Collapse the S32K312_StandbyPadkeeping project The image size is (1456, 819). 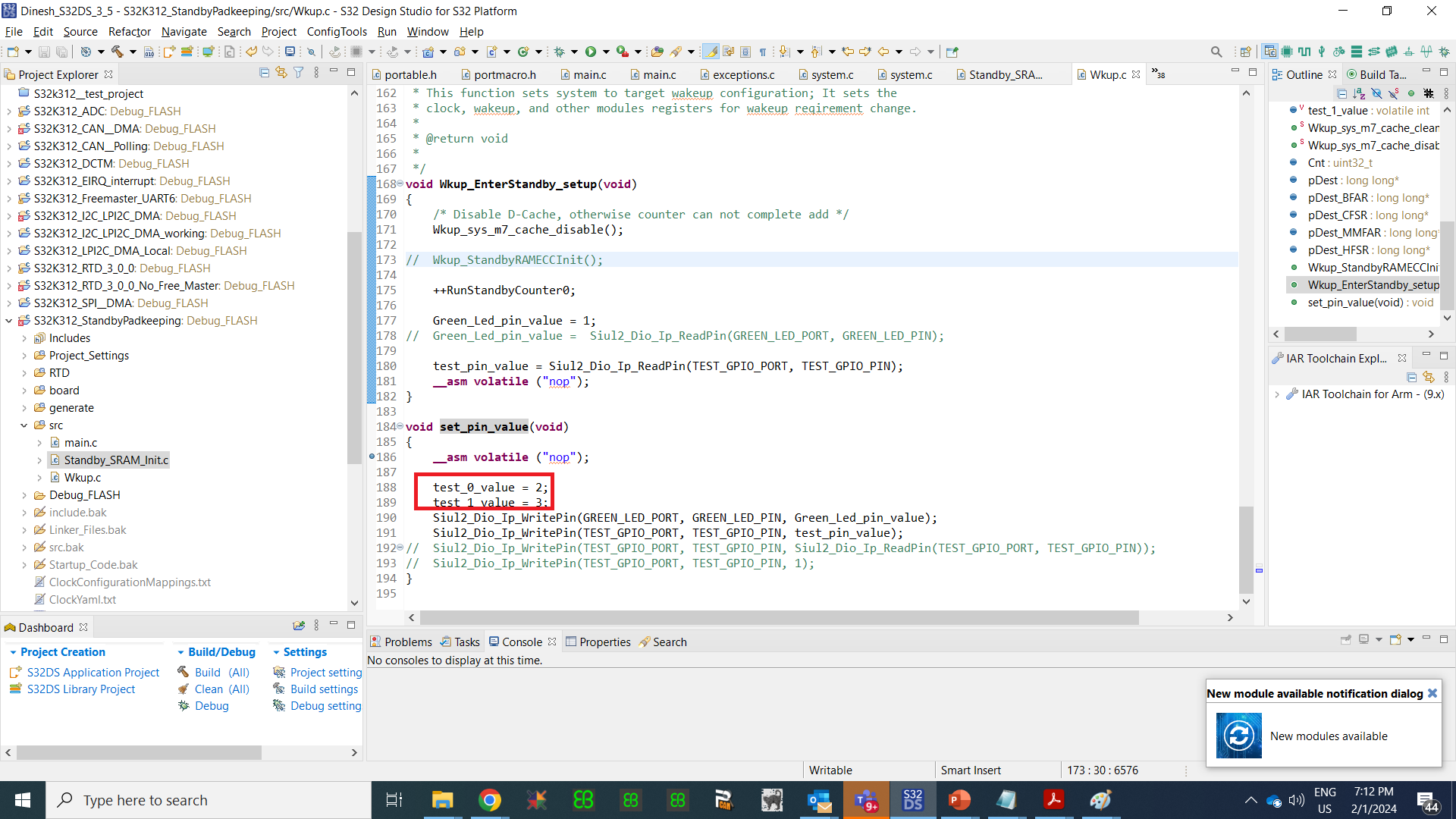9,321
